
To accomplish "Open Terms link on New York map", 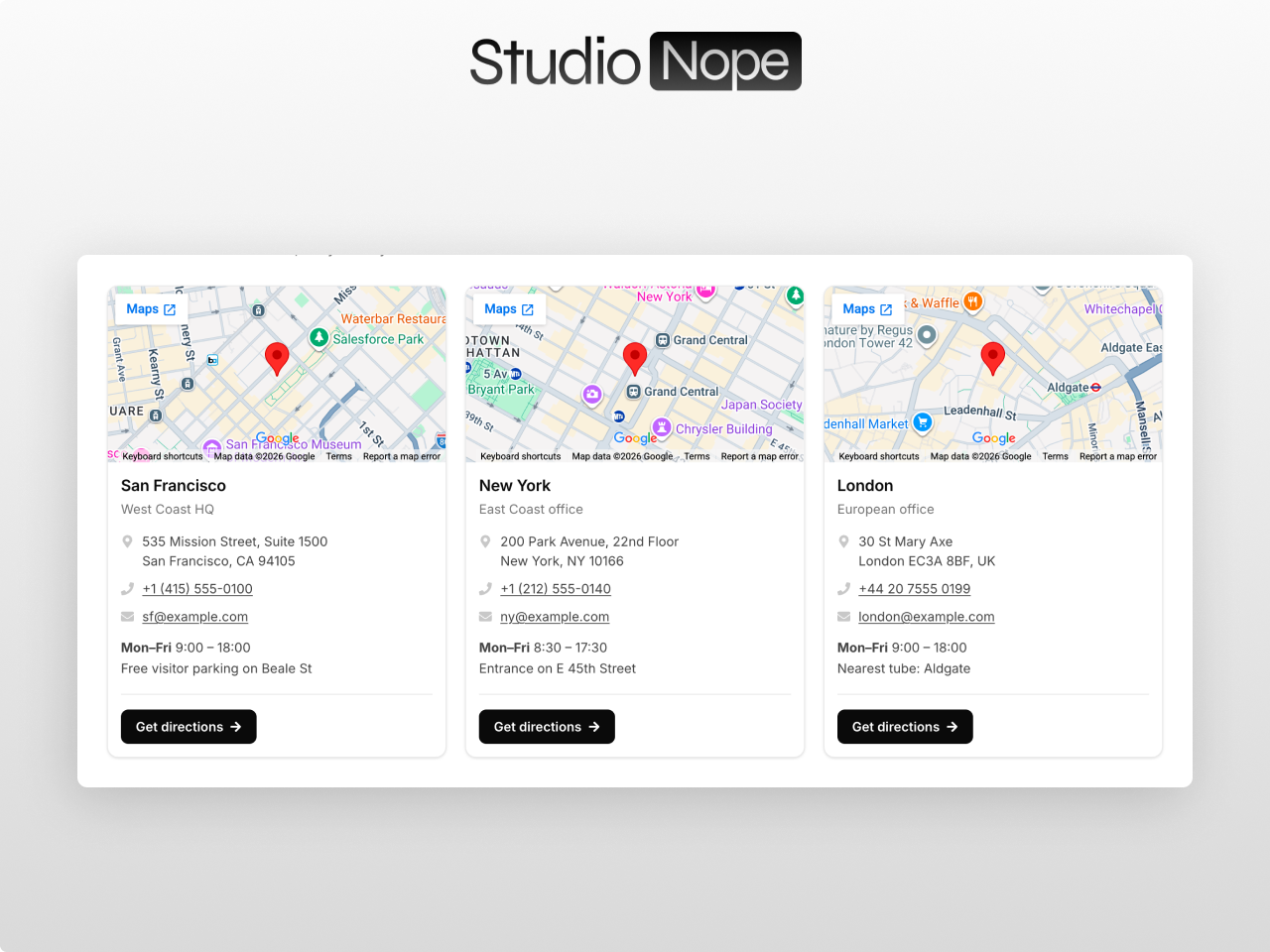I will coord(698,457).
